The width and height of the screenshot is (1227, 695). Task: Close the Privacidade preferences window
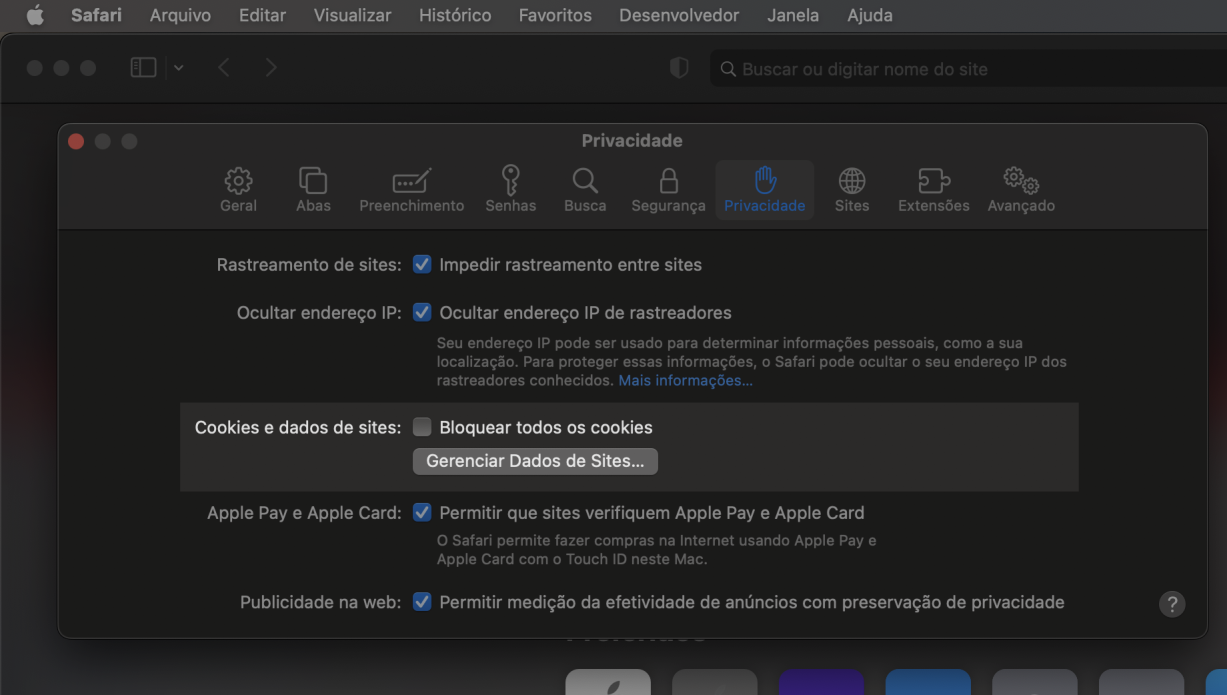[76, 142]
